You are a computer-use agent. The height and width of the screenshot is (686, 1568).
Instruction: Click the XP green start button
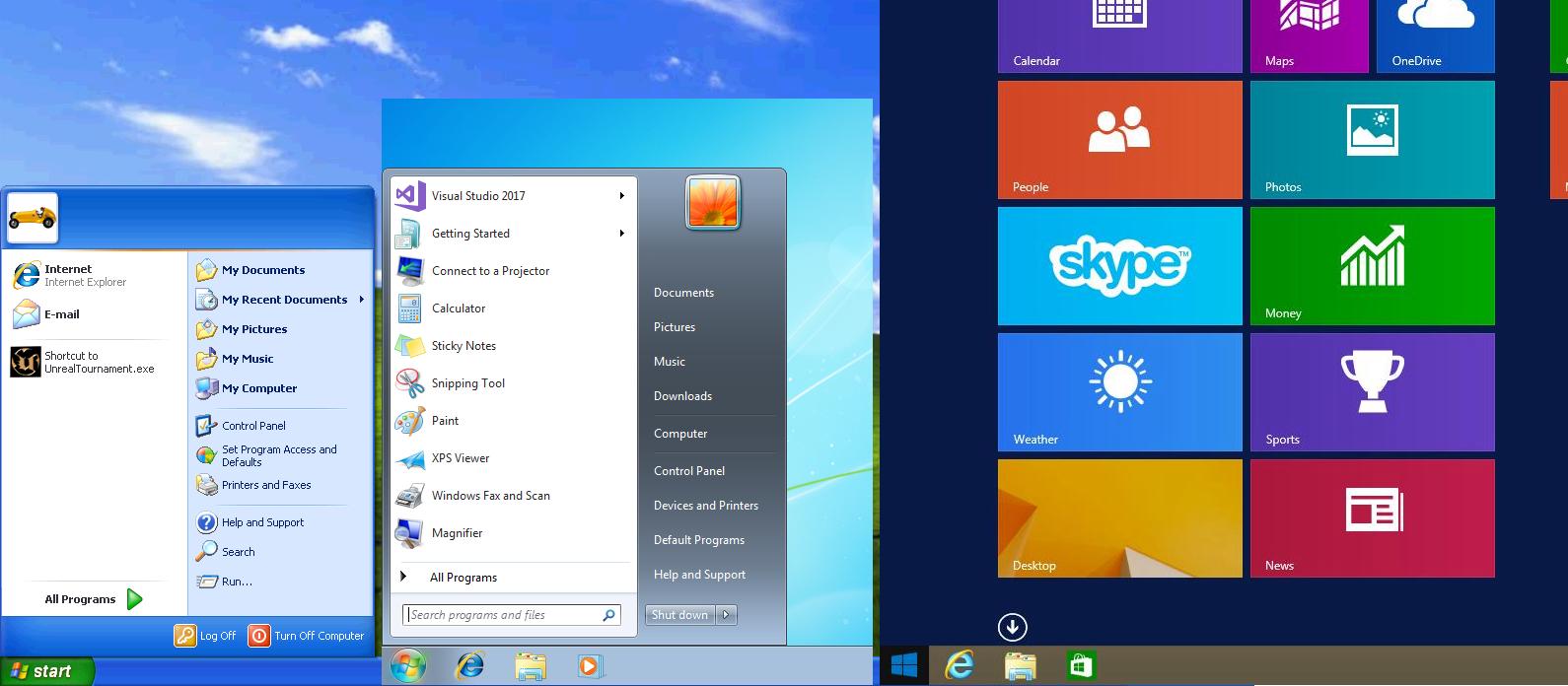click(x=47, y=671)
